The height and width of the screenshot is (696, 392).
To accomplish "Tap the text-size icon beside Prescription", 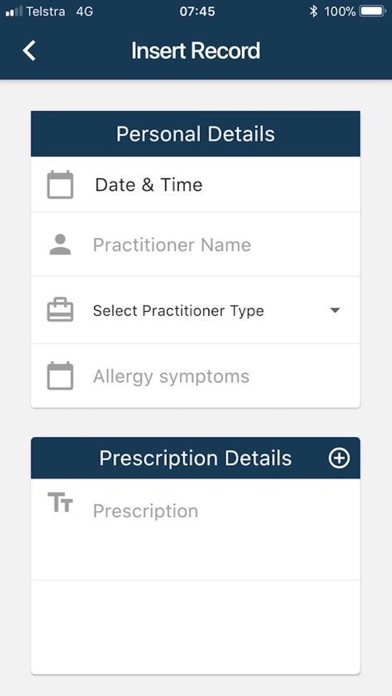I will click(x=60, y=502).
